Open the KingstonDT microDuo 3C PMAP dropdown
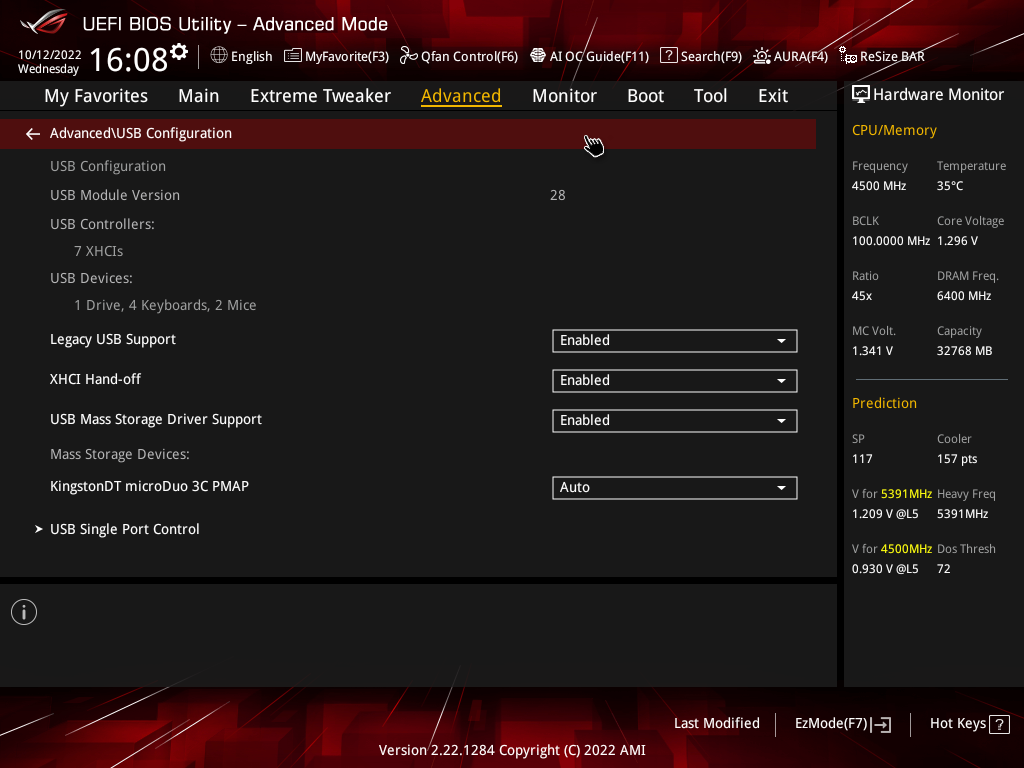This screenshot has height=768, width=1024. (x=675, y=488)
